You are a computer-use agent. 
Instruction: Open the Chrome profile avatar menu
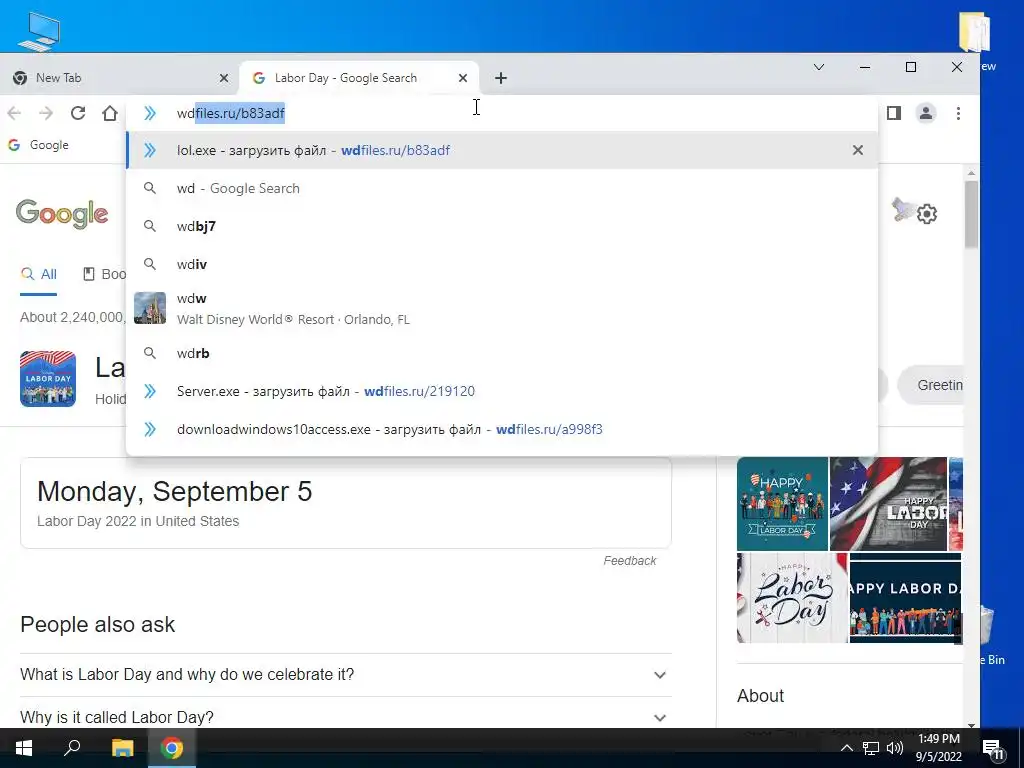click(x=925, y=113)
